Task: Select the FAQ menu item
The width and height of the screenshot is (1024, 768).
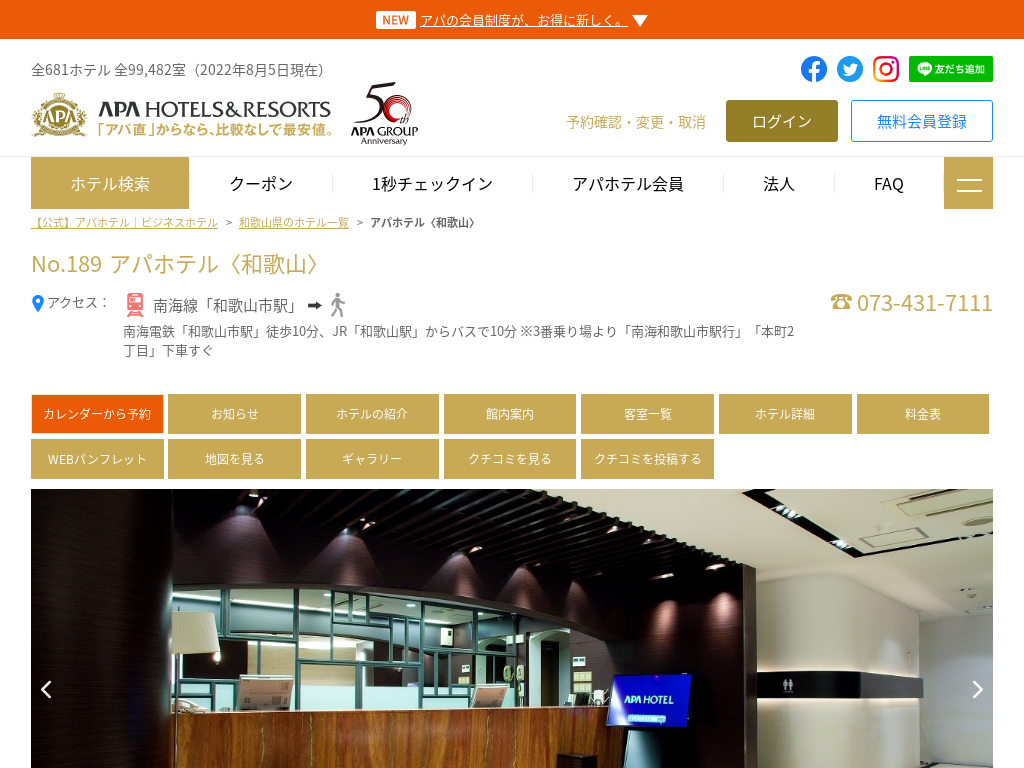Action: (889, 184)
